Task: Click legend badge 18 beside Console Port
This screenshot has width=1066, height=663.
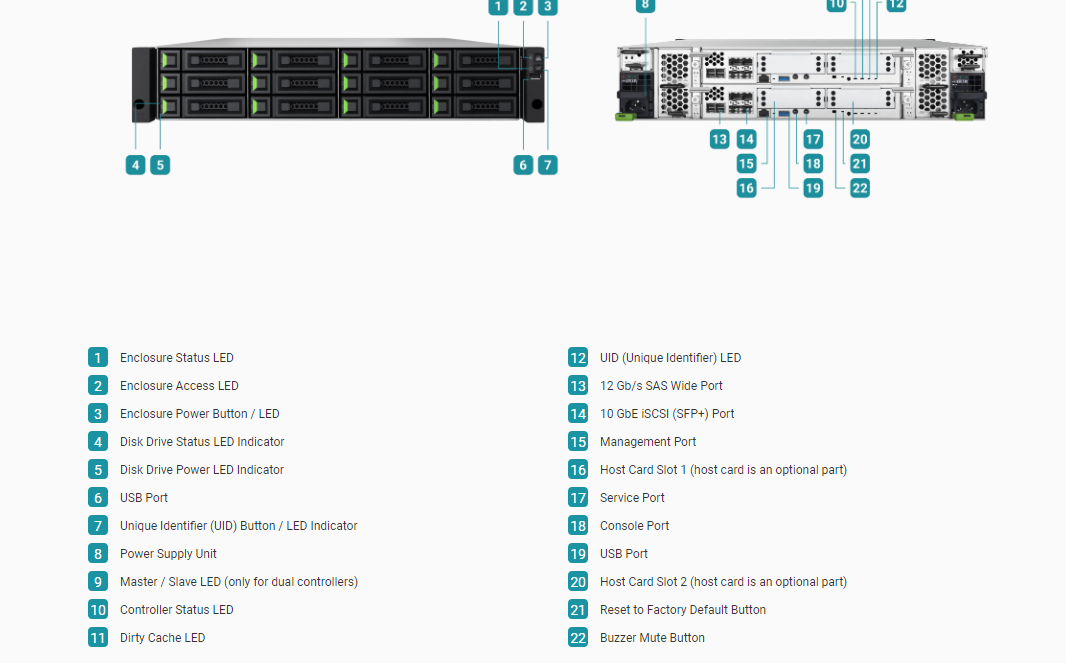Action: tap(578, 526)
